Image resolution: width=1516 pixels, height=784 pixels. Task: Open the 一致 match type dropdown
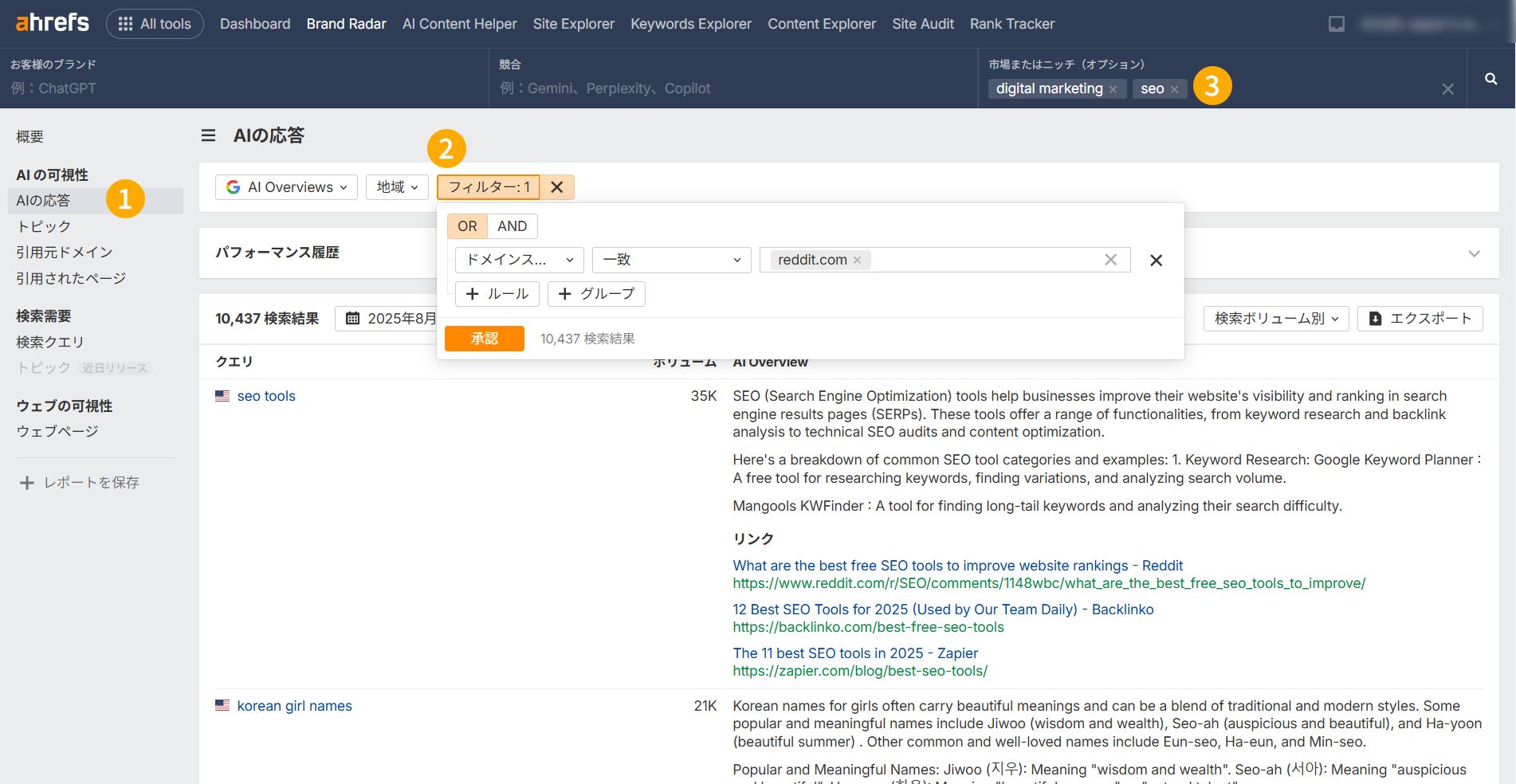click(670, 260)
